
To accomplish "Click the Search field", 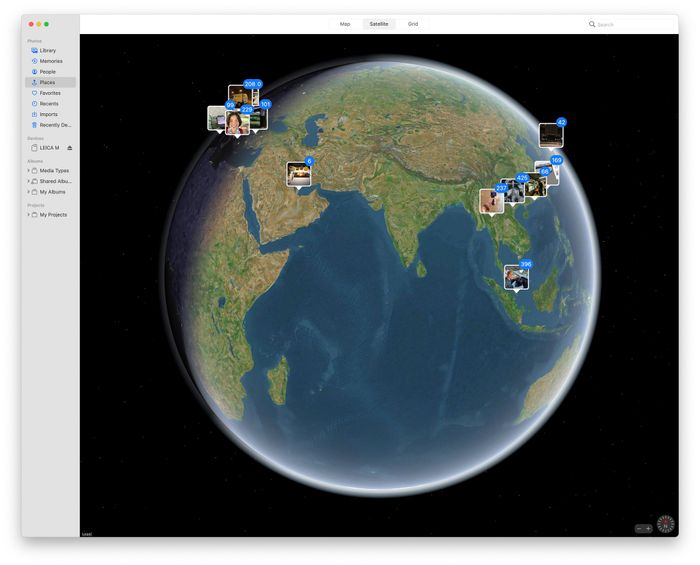I will (x=629, y=24).
